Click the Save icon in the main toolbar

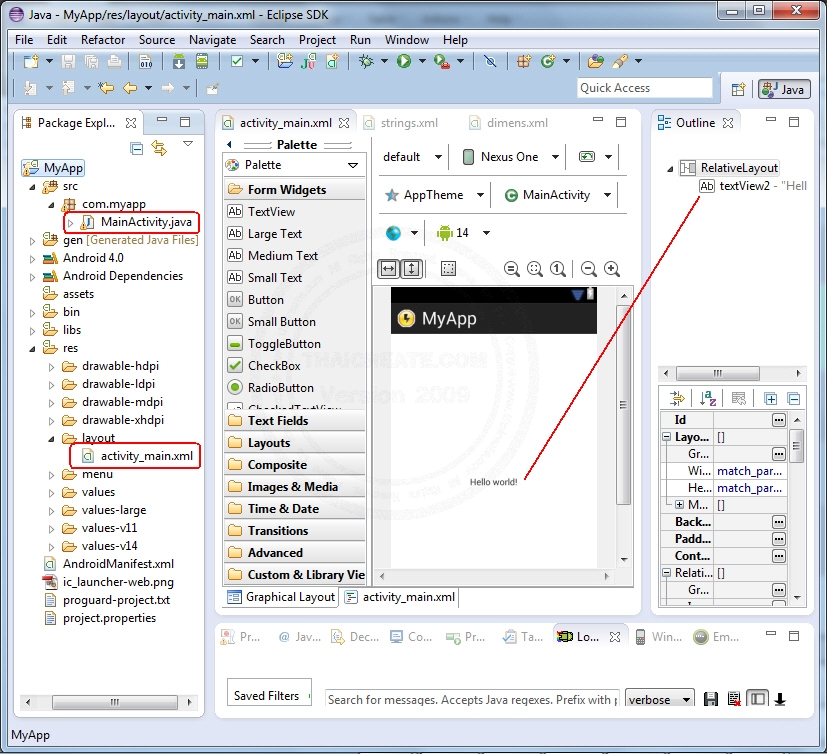66,61
